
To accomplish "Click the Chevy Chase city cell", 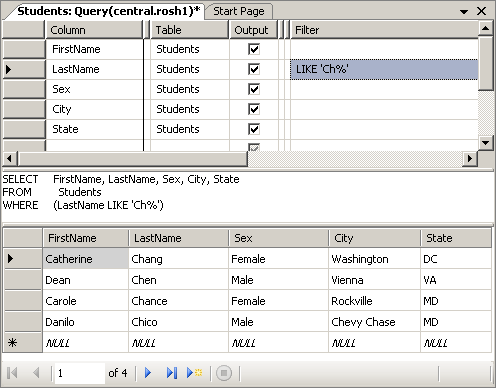I will [x=374, y=322].
